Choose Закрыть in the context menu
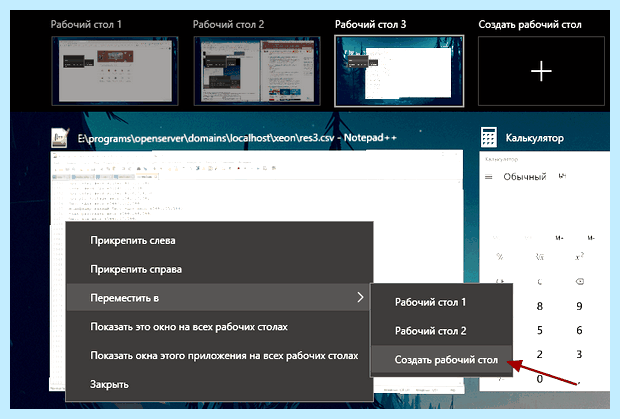This screenshot has height=419, width=620. (219, 384)
